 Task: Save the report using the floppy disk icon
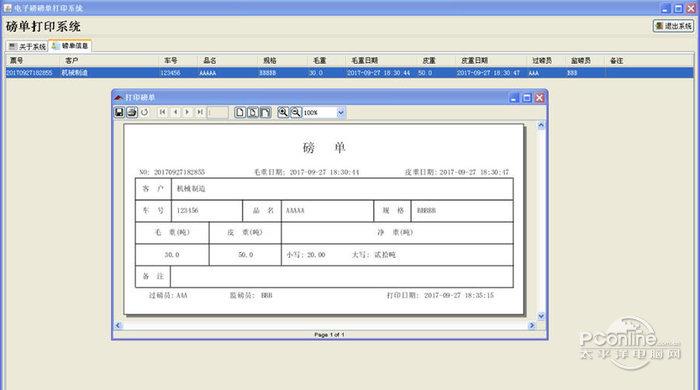[x=119, y=112]
